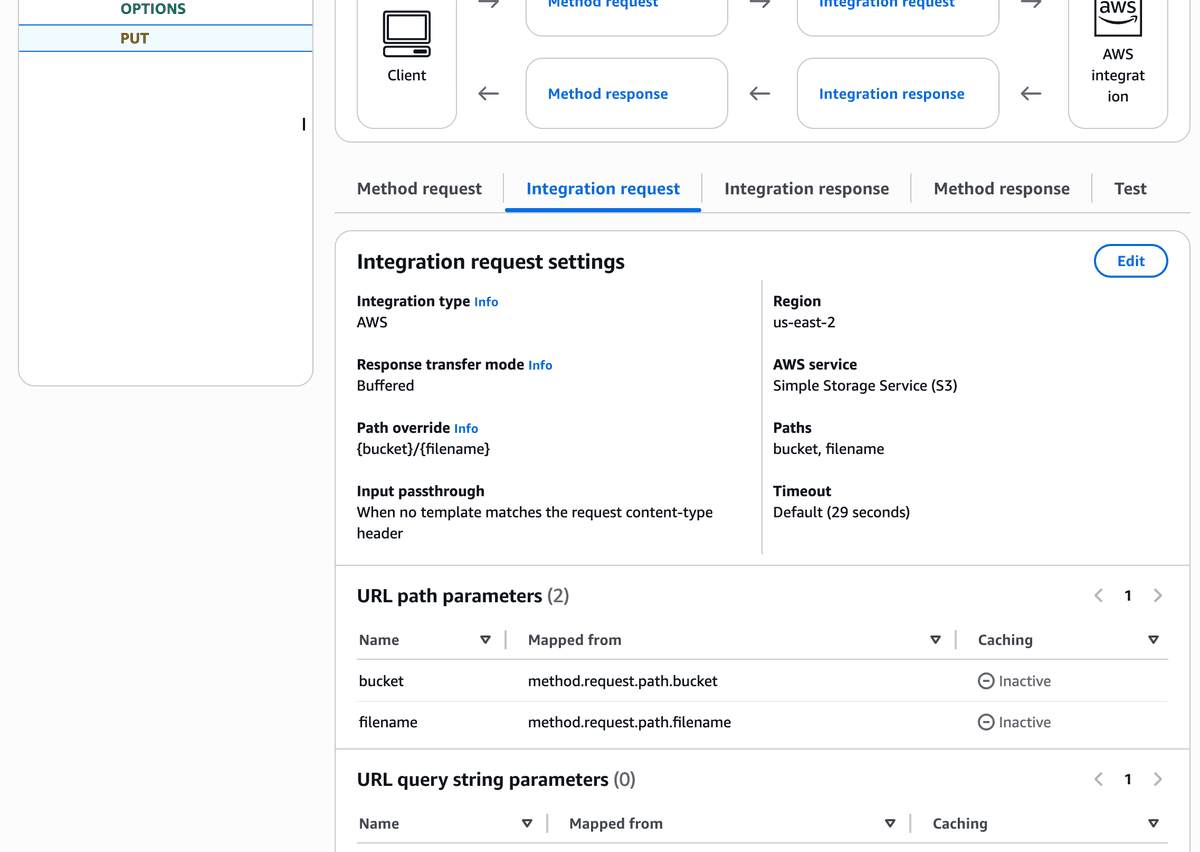Switch to the Test tab
This screenshot has height=852, width=1200.
[1130, 188]
